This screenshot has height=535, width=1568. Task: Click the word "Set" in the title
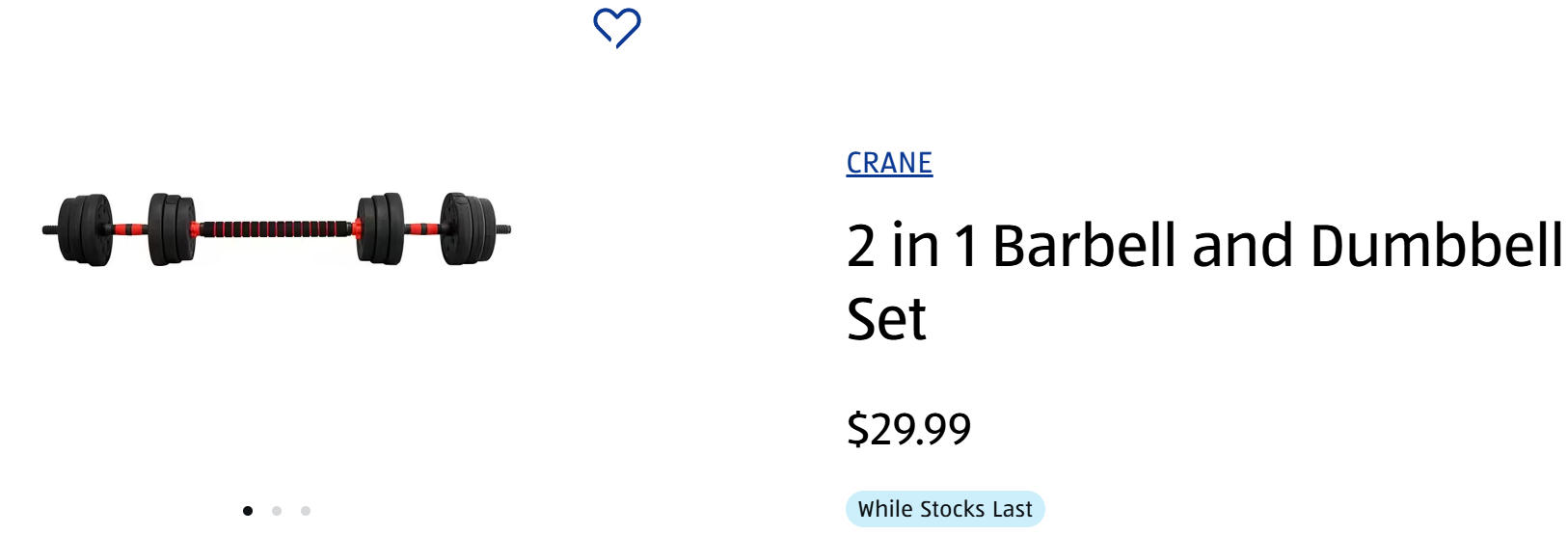(886, 319)
